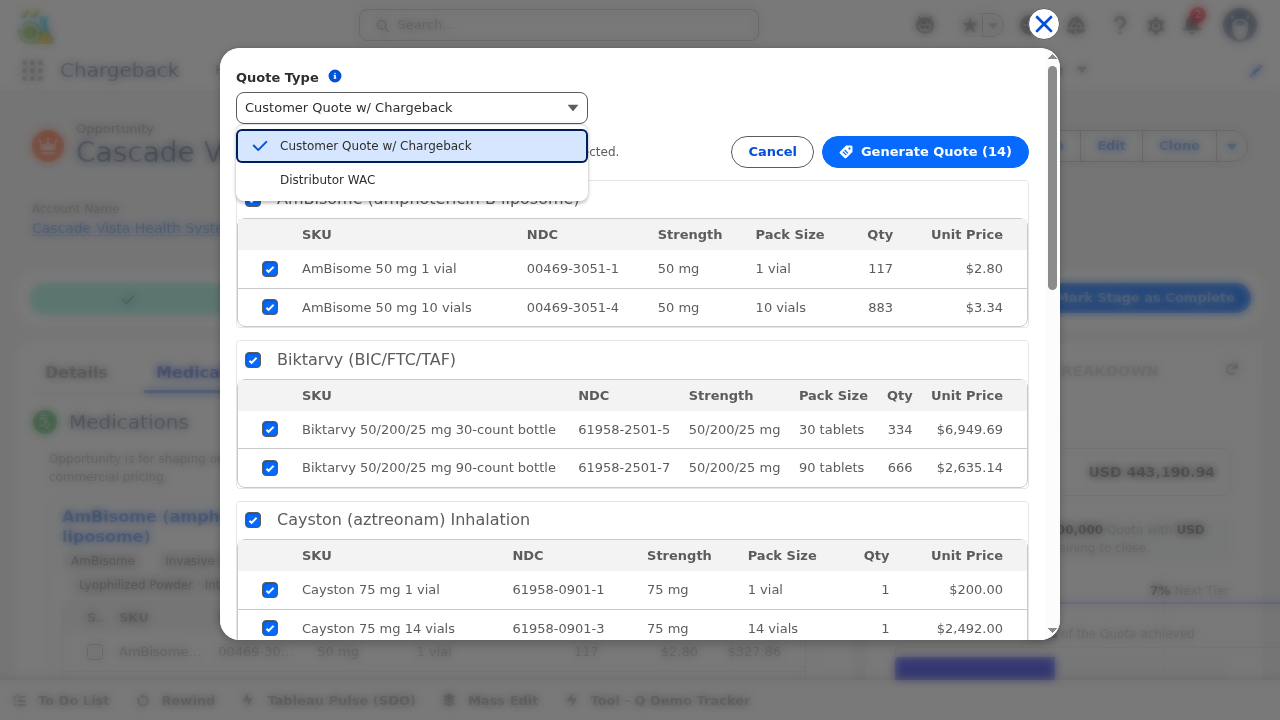Click the purple quota progress bar
The width and height of the screenshot is (1280, 720).
click(x=975, y=668)
